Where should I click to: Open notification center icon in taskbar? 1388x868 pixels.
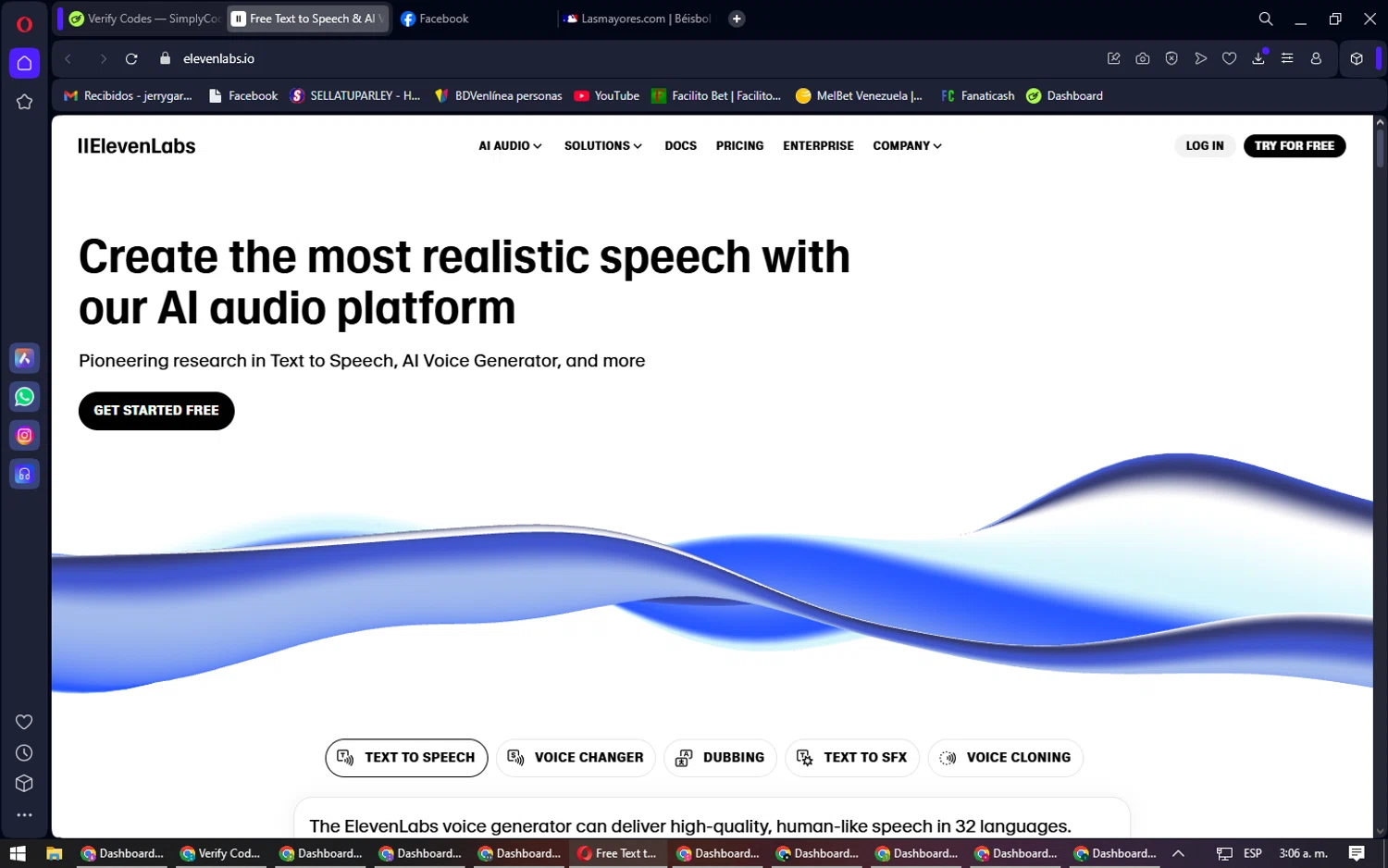tap(1357, 853)
